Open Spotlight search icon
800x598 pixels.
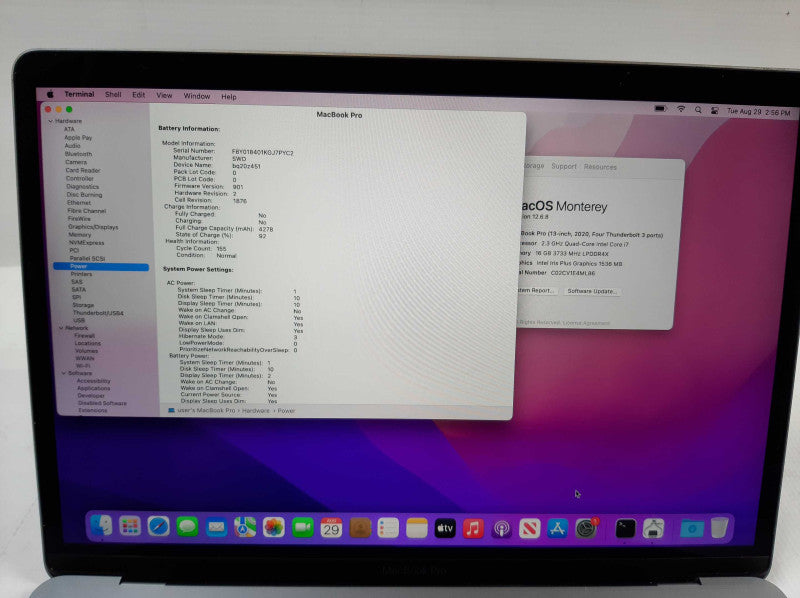point(697,110)
